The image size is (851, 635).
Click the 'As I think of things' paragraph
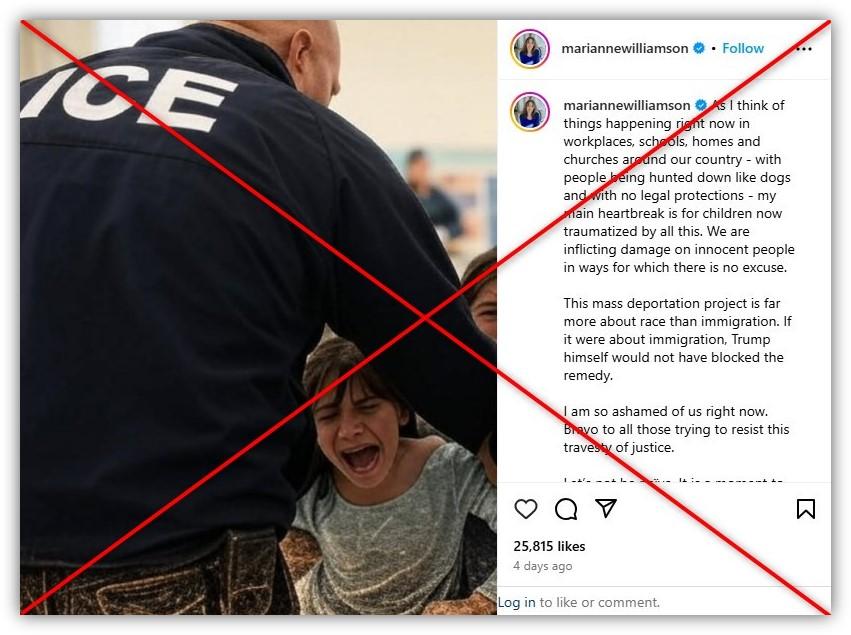[679, 186]
